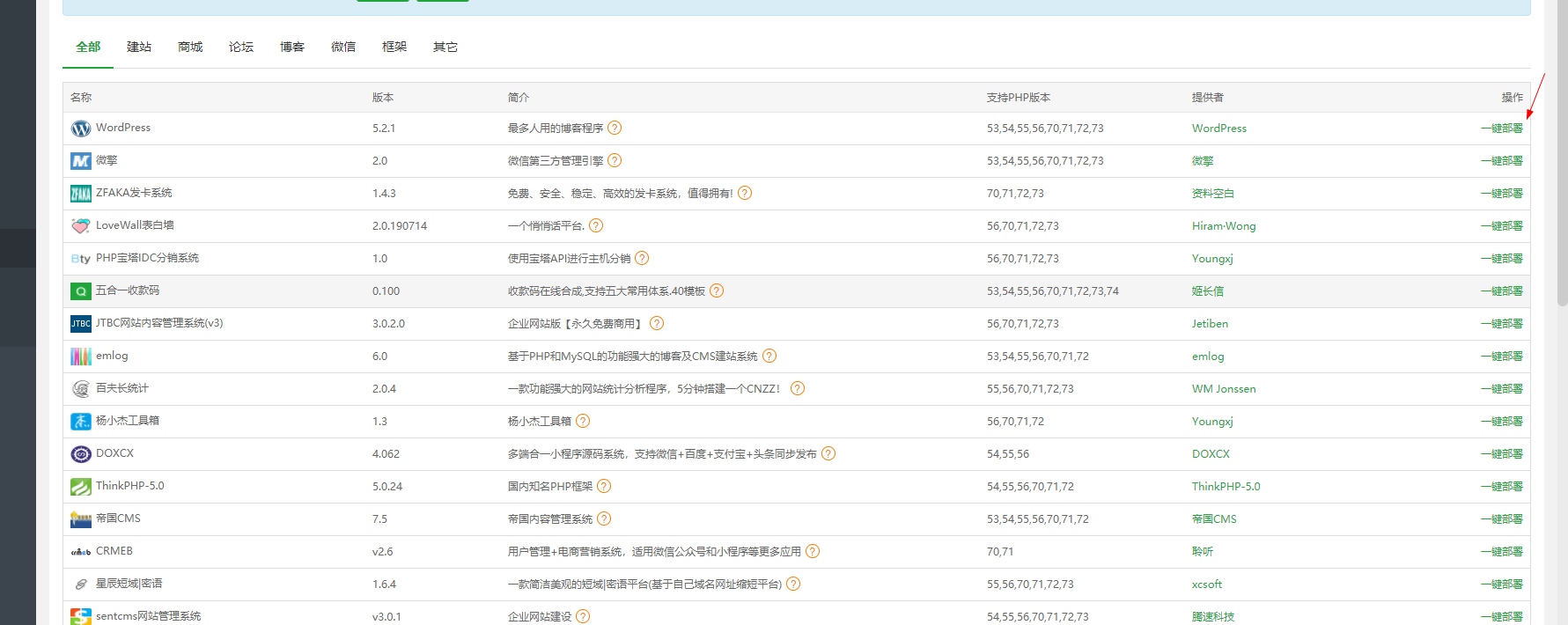Click 一键部署 for ZFAKA发卡系统

point(1502,194)
